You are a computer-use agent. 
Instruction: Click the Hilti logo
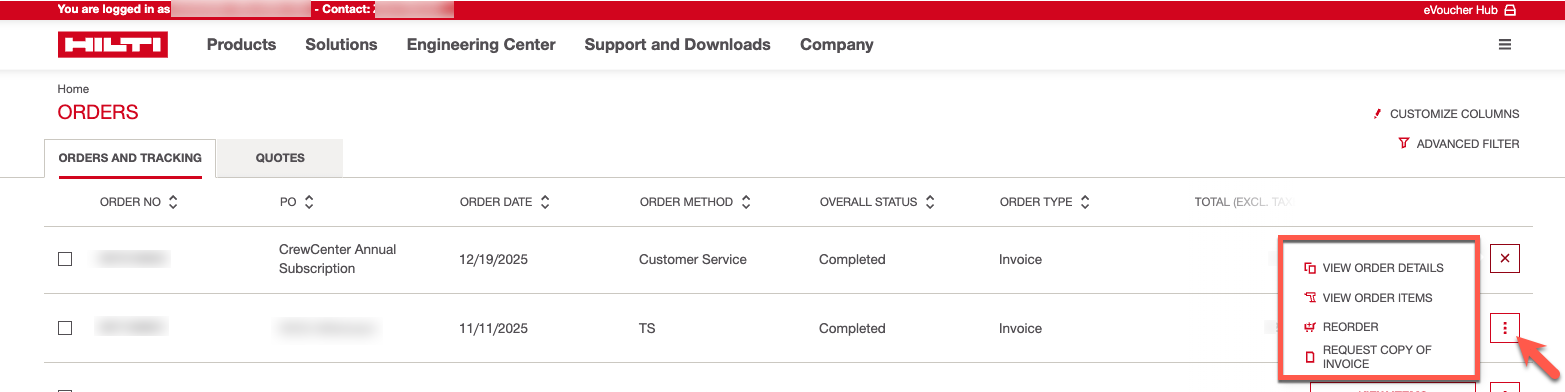point(113,45)
